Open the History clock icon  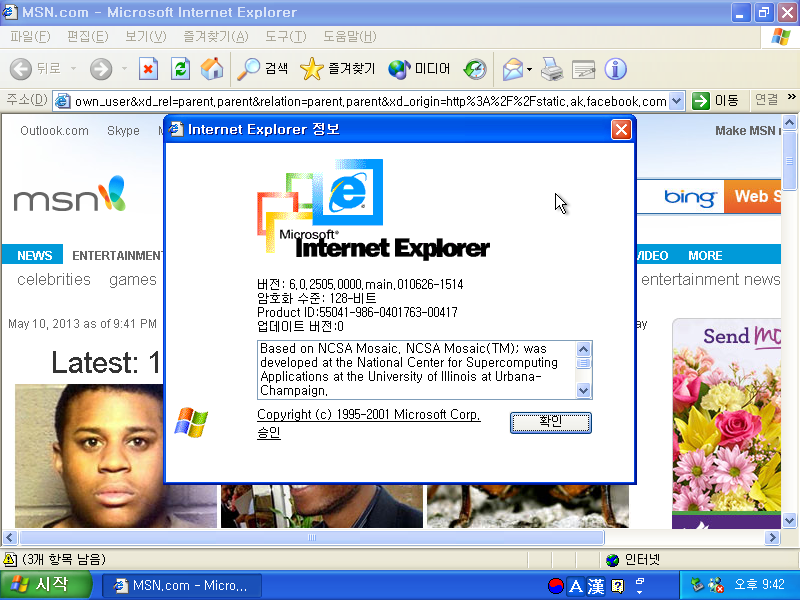coord(475,68)
